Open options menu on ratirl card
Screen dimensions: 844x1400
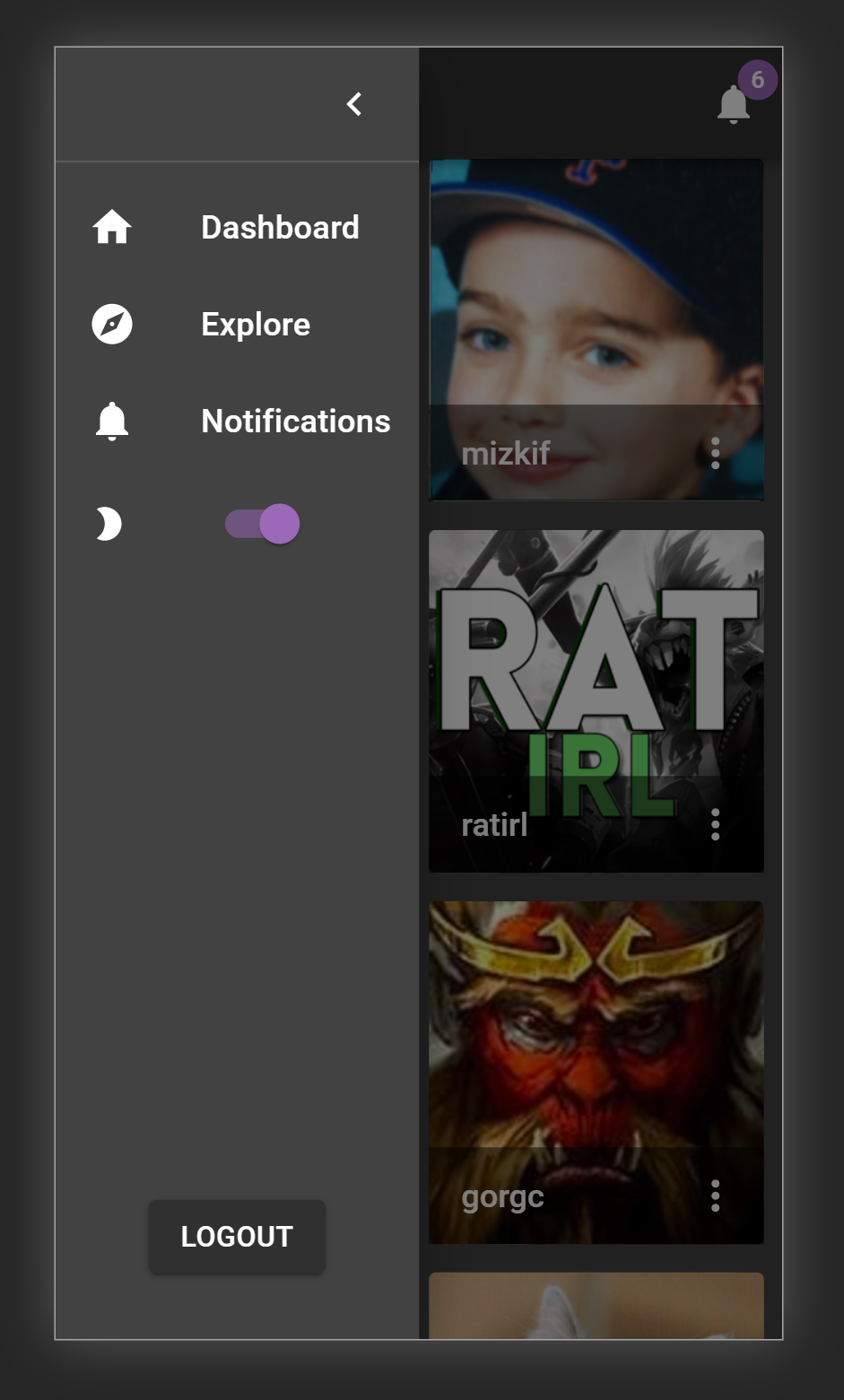[715, 824]
